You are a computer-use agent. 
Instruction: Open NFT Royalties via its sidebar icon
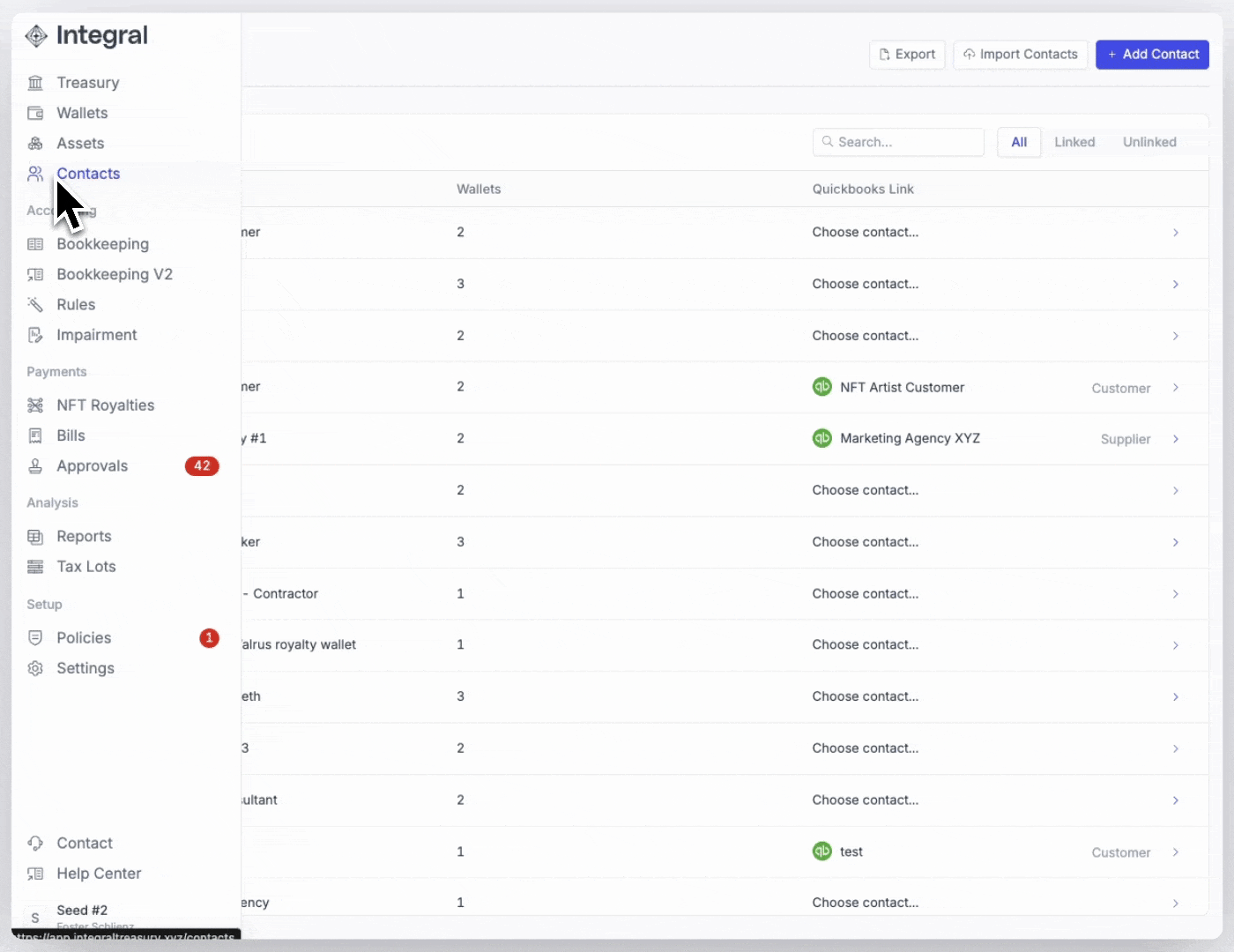pos(35,405)
